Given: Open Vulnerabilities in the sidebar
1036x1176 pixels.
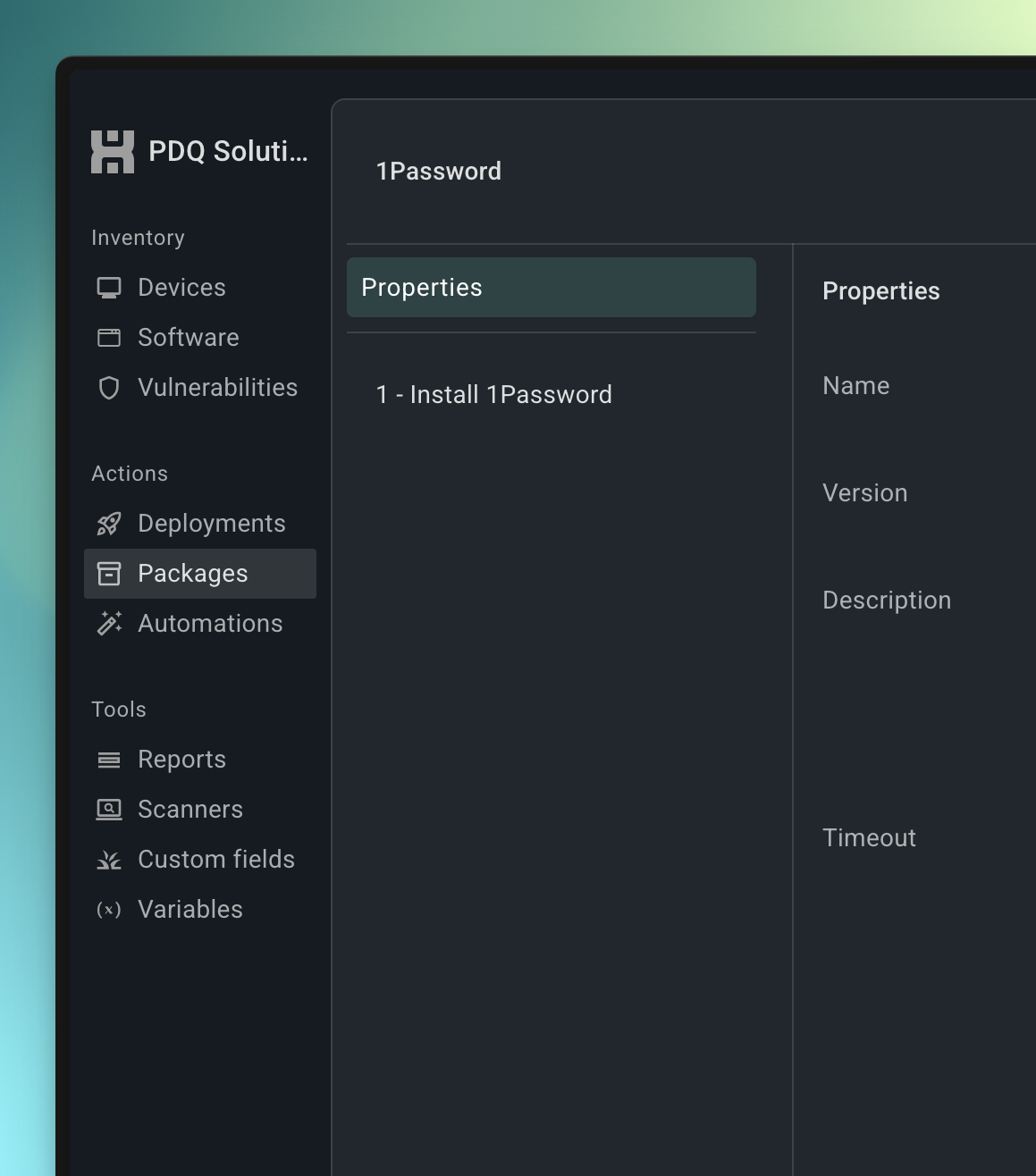Looking at the screenshot, I should [200, 388].
